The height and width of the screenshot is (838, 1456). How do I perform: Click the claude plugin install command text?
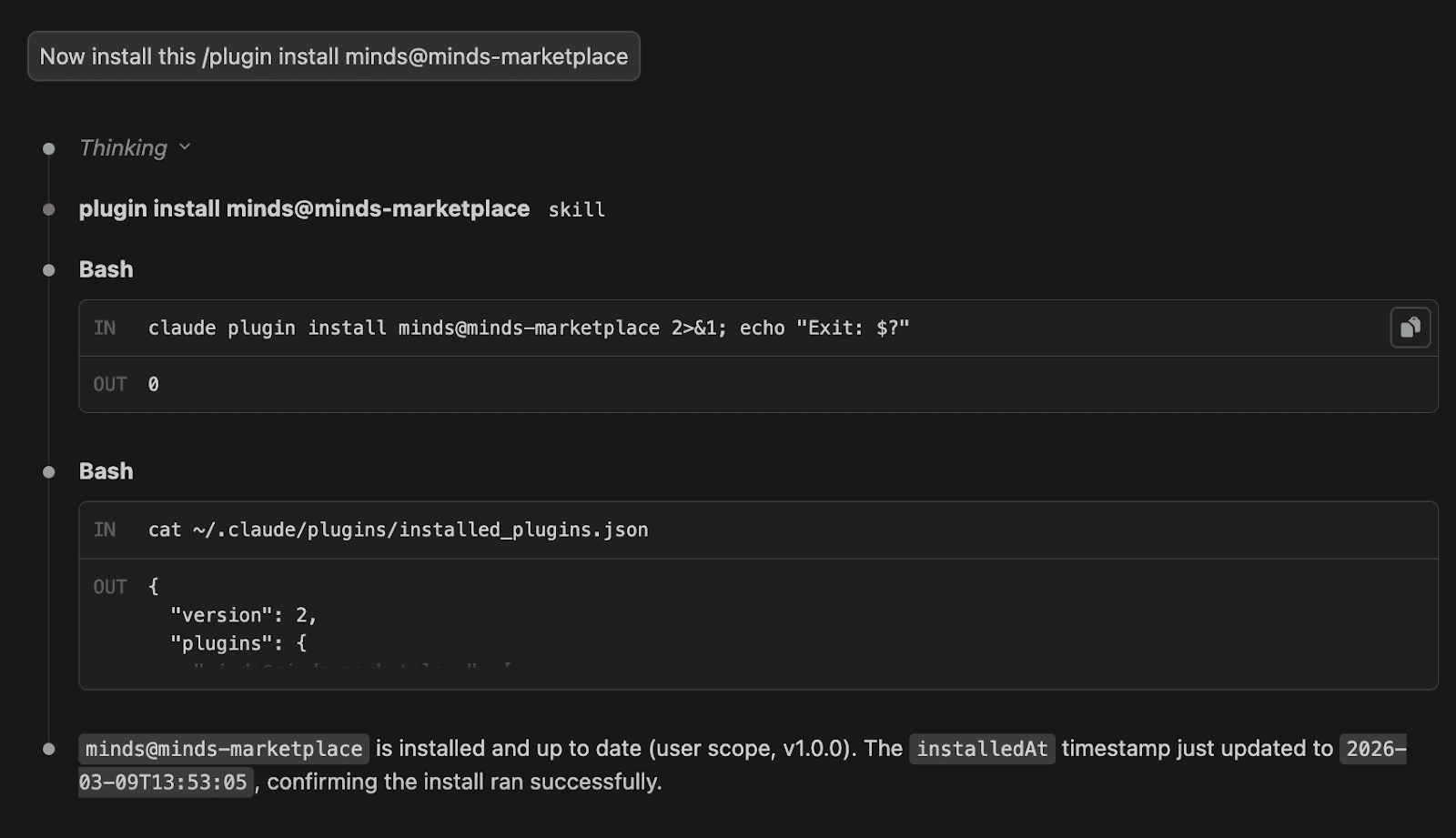tap(529, 328)
